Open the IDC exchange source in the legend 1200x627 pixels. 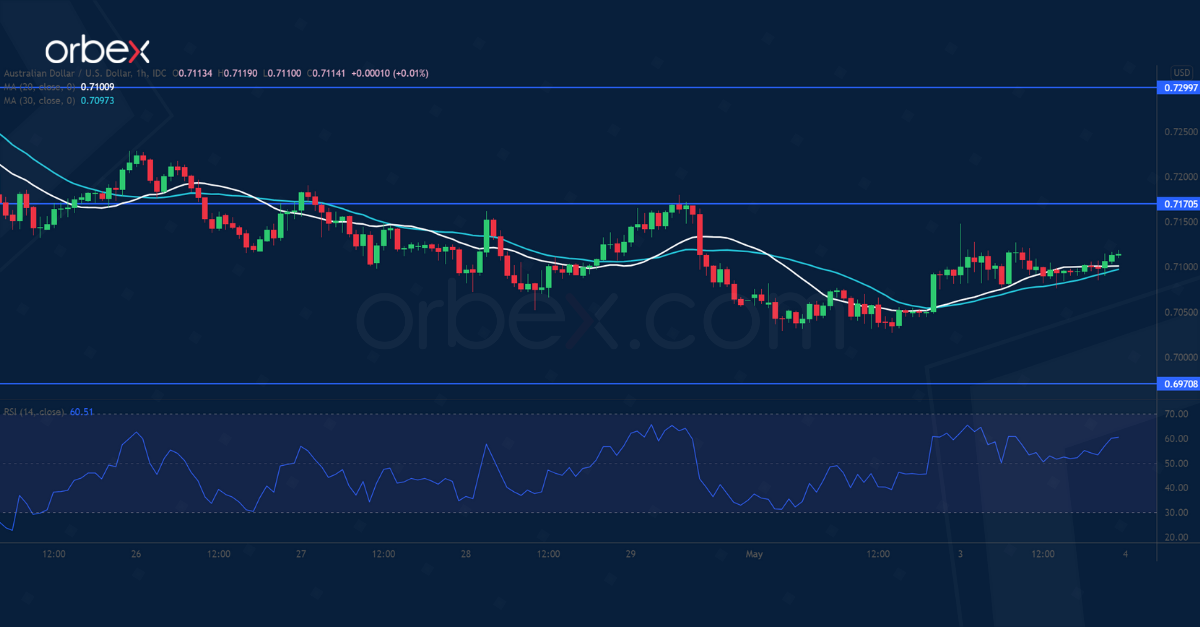click(x=160, y=73)
